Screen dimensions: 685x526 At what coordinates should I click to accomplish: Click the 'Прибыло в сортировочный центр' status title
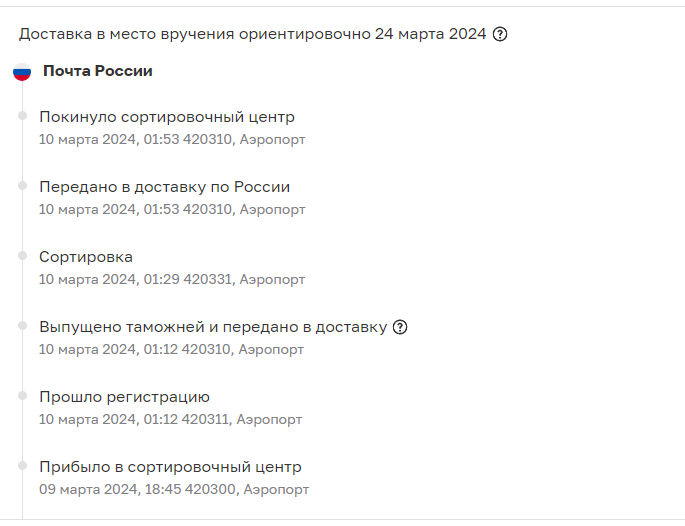170,467
